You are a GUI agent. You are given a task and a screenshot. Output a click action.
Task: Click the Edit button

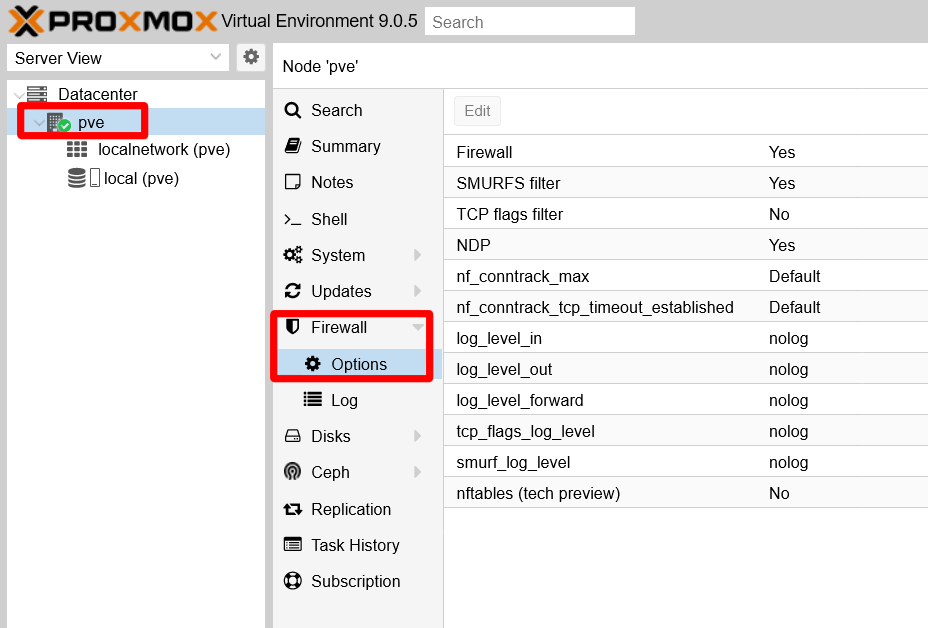tap(476, 110)
